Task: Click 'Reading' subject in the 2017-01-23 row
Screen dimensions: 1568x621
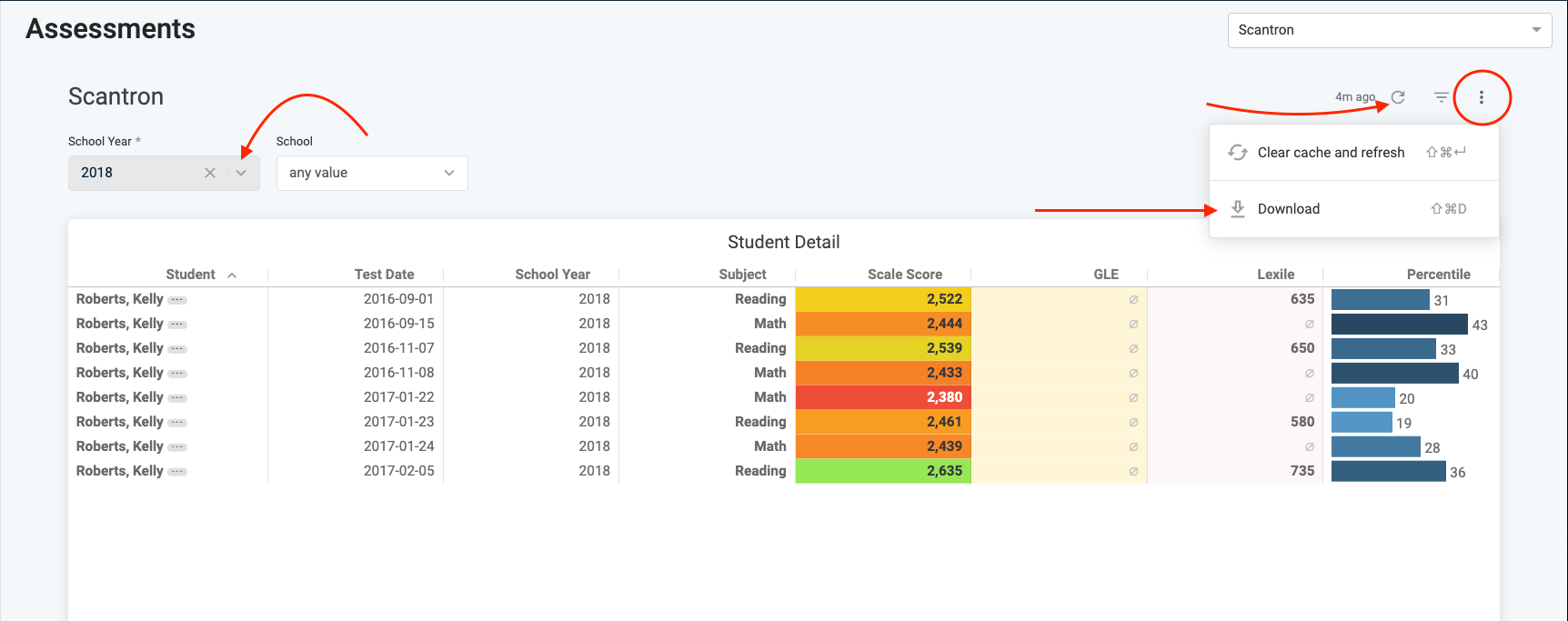Action: point(760,422)
